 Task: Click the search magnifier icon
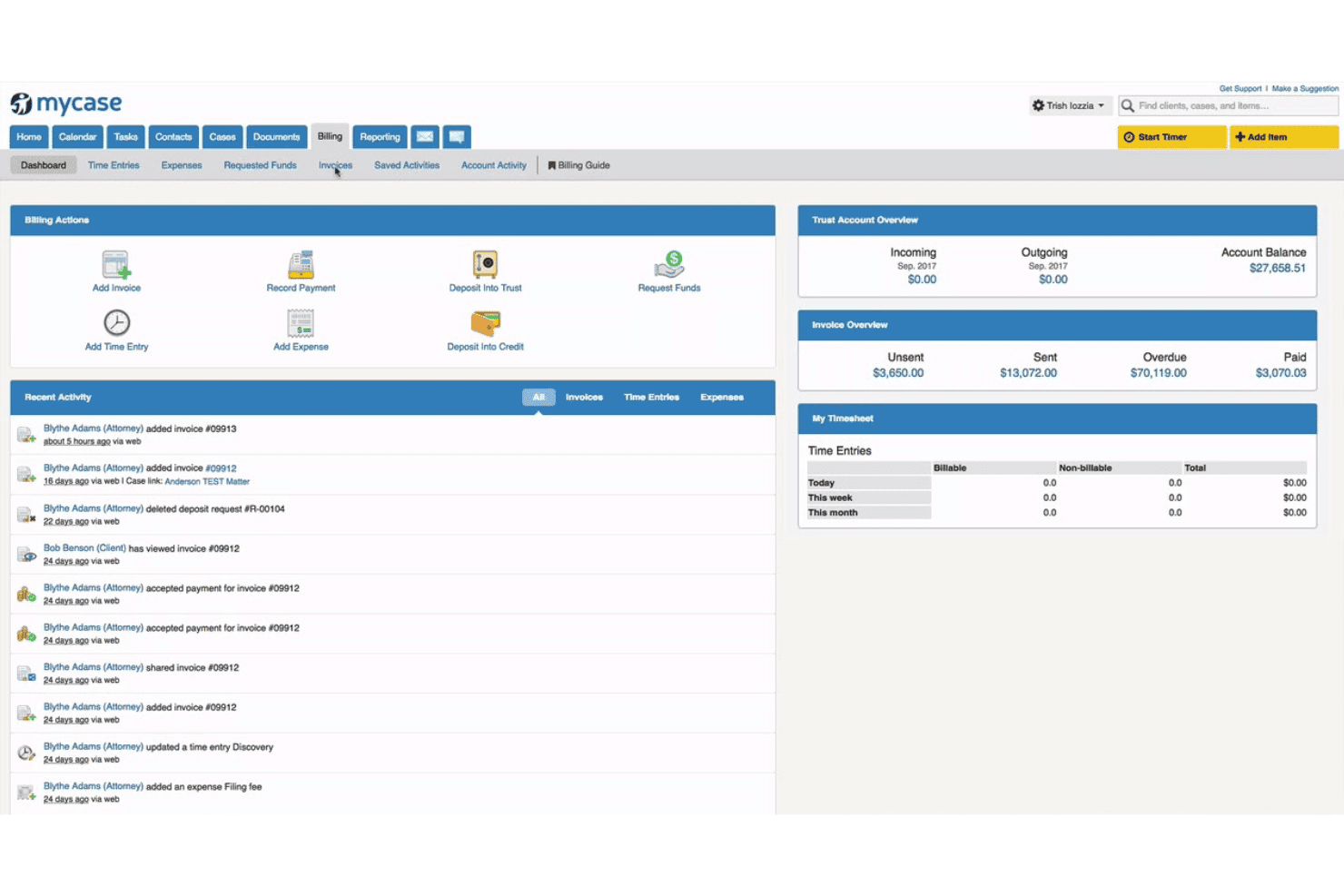tap(1128, 106)
